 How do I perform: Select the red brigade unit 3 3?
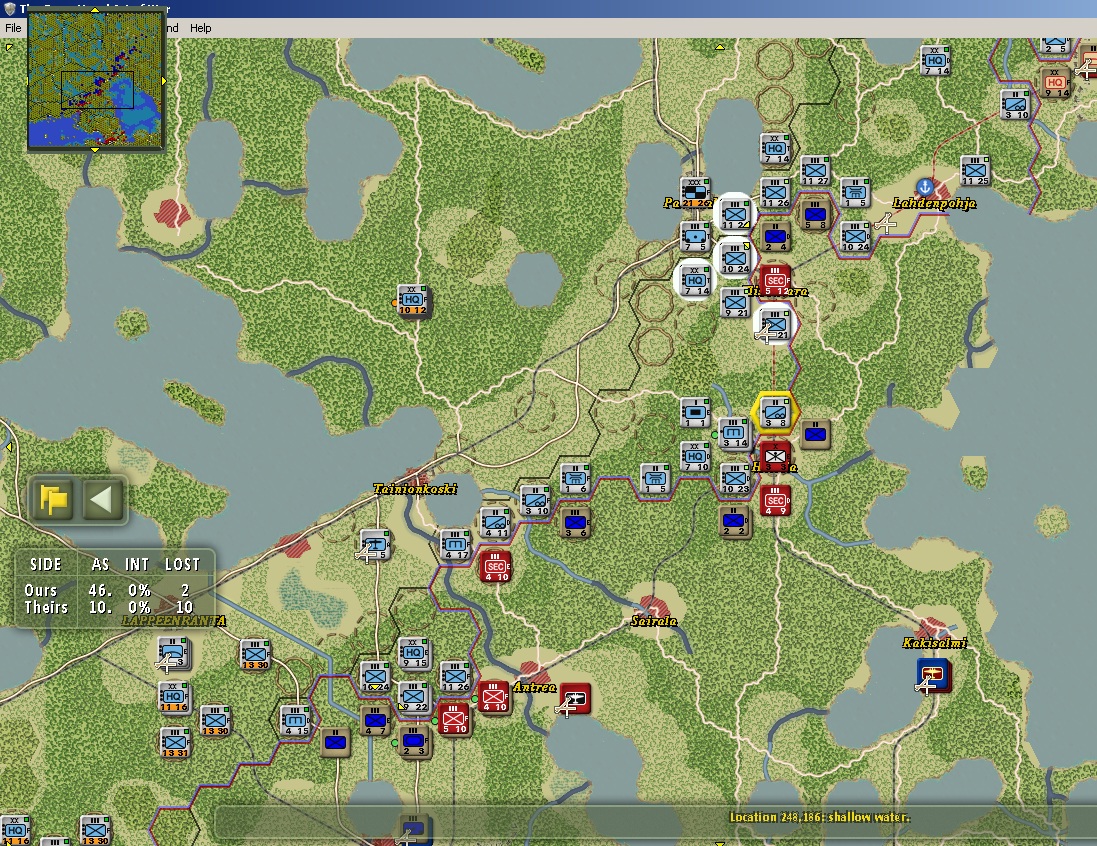[x=775, y=457]
